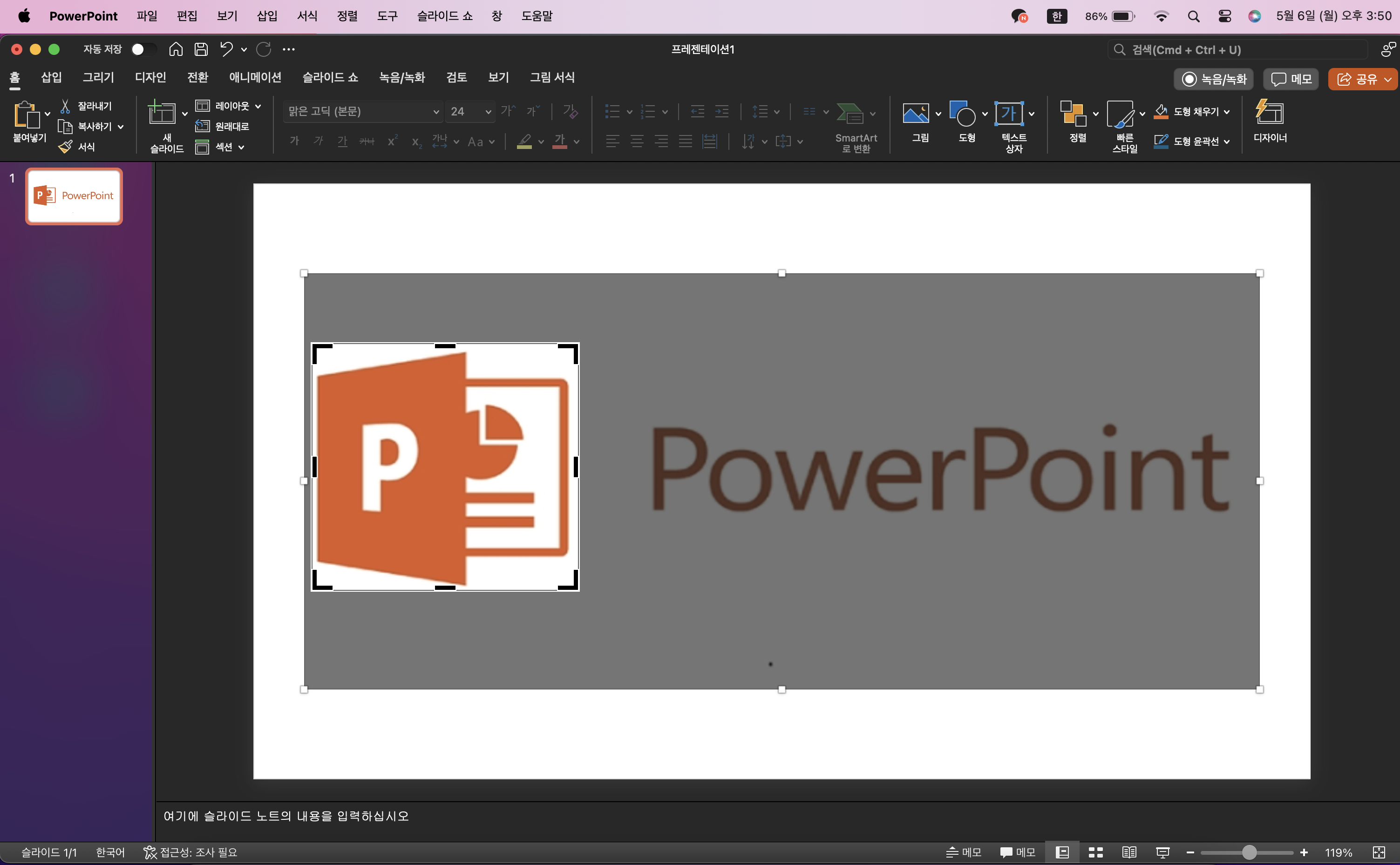Click the clear formatting icon
The width and height of the screenshot is (1400, 865).
[571, 111]
